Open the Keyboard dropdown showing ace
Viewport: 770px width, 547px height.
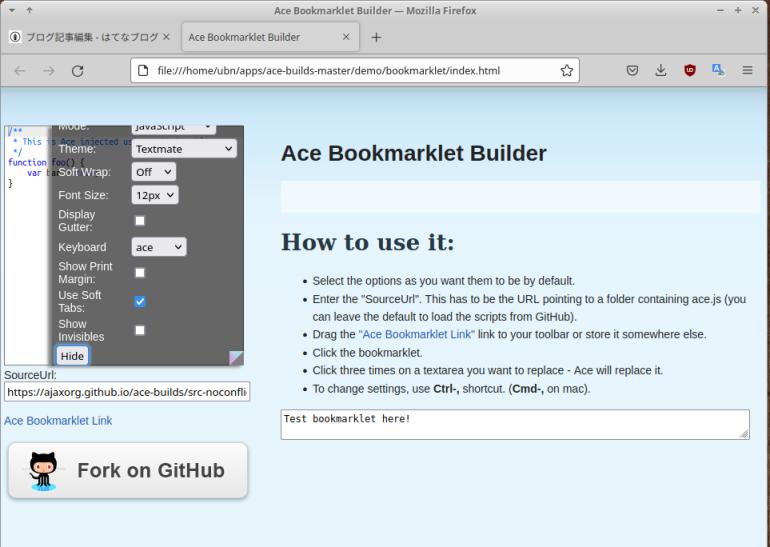tap(159, 247)
